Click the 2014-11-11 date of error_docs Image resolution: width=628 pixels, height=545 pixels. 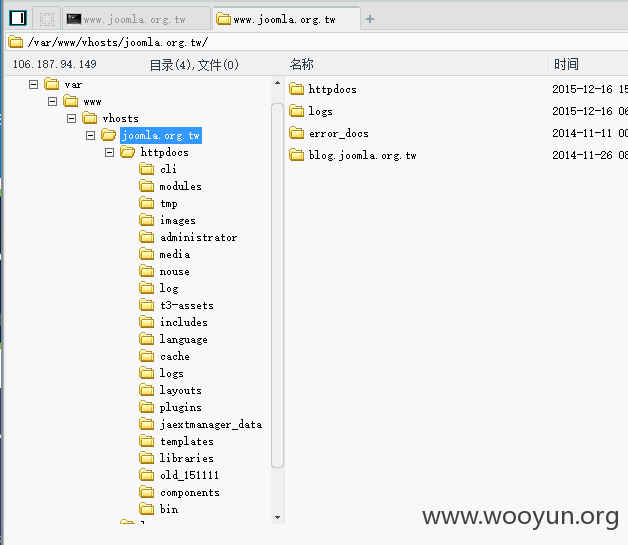582,133
